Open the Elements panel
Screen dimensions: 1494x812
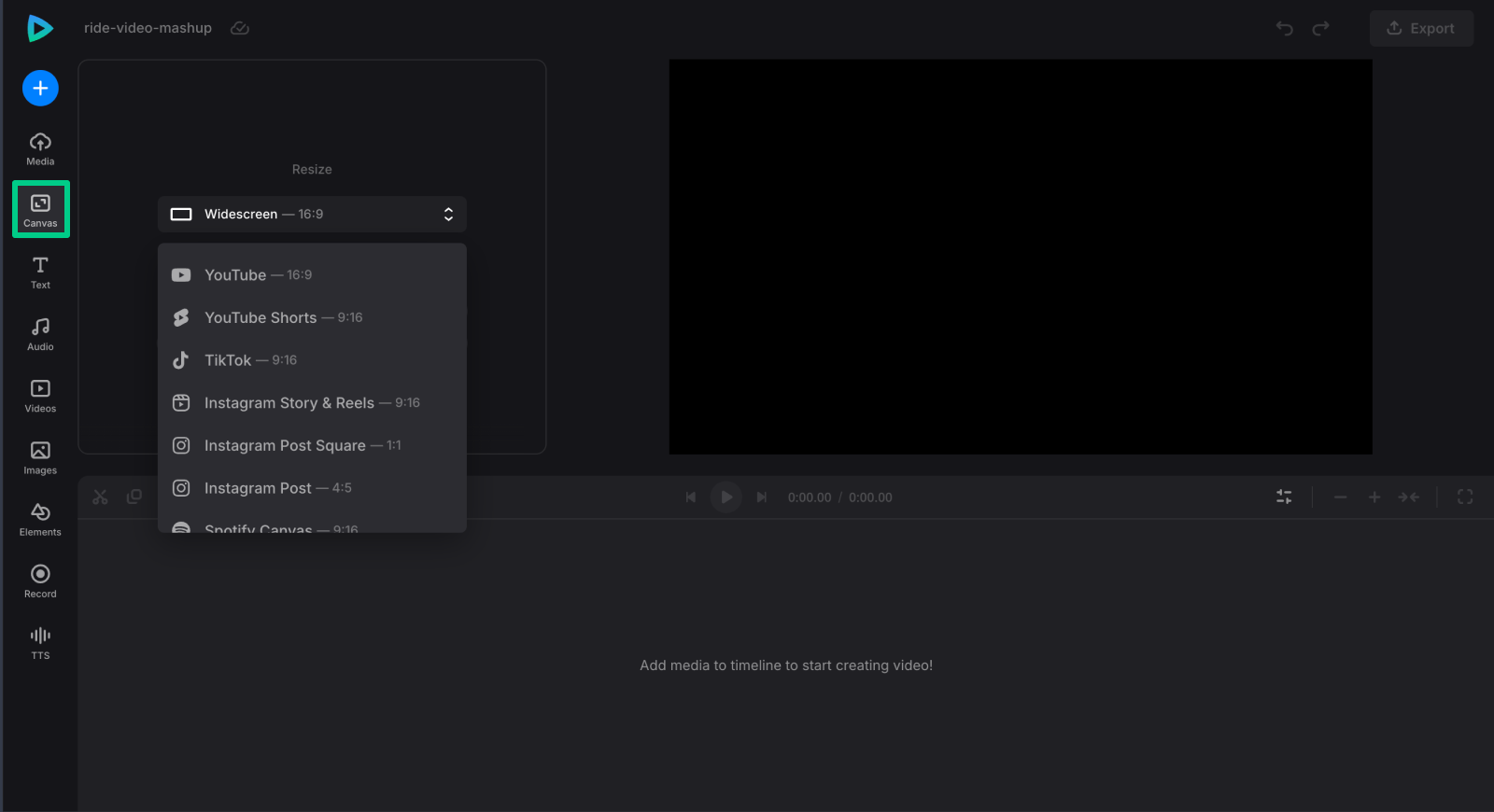pyautogui.click(x=40, y=520)
